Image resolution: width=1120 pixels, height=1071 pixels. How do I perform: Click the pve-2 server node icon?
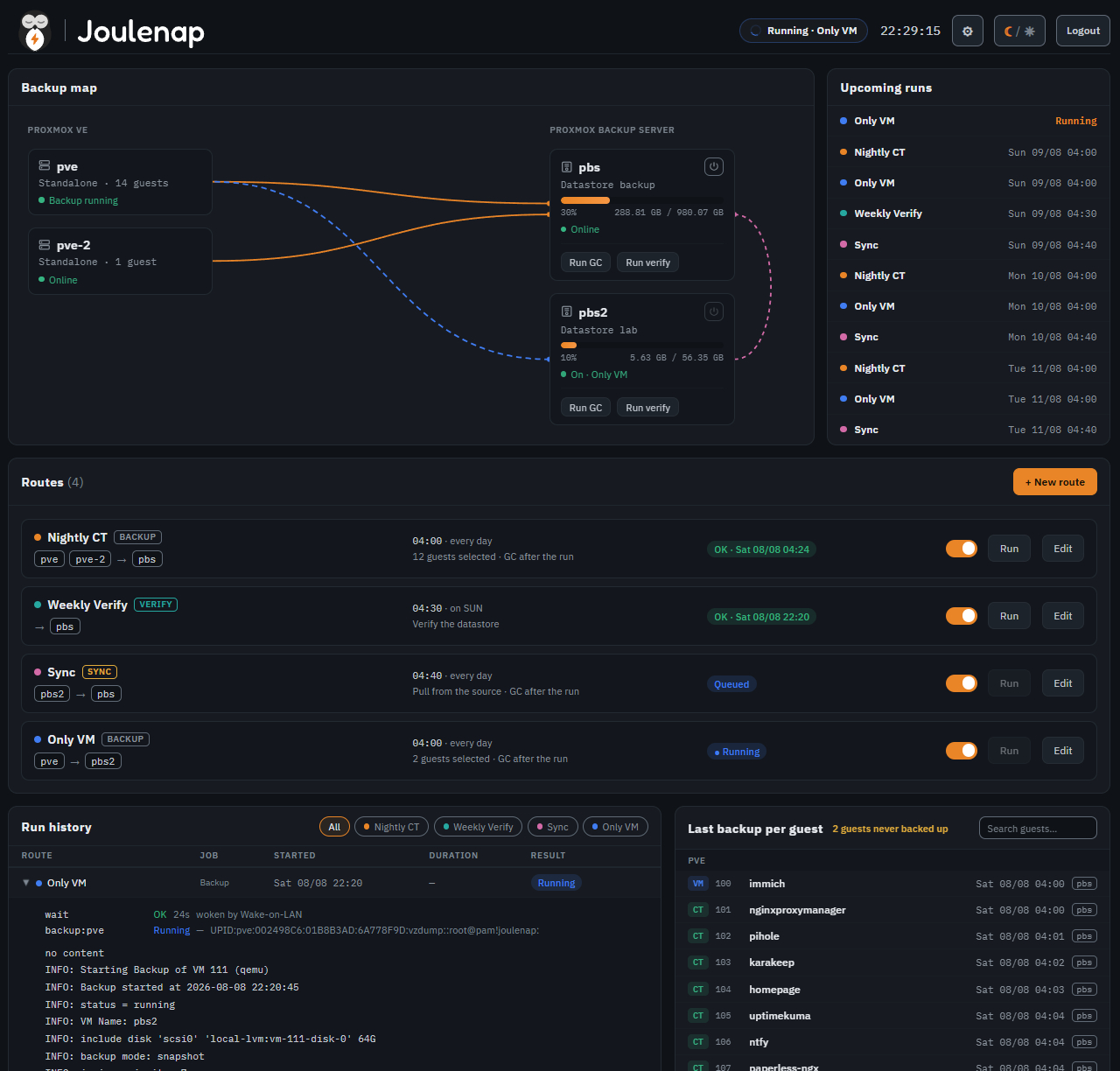coord(44,244)
